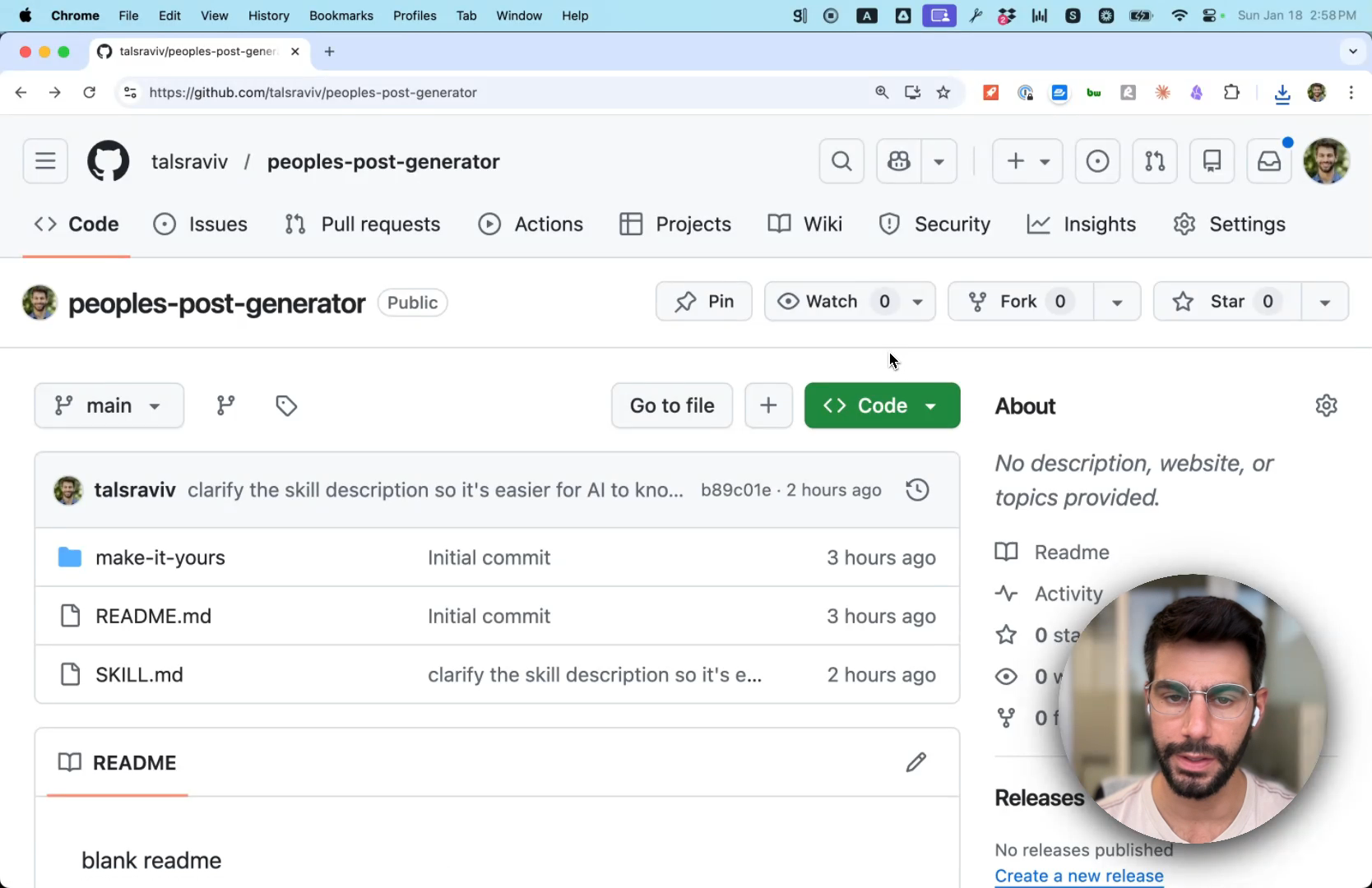Open the make-it-yours folder
Screen dimensions: 1372x888
pyautogui.click(x=160, y=557)
